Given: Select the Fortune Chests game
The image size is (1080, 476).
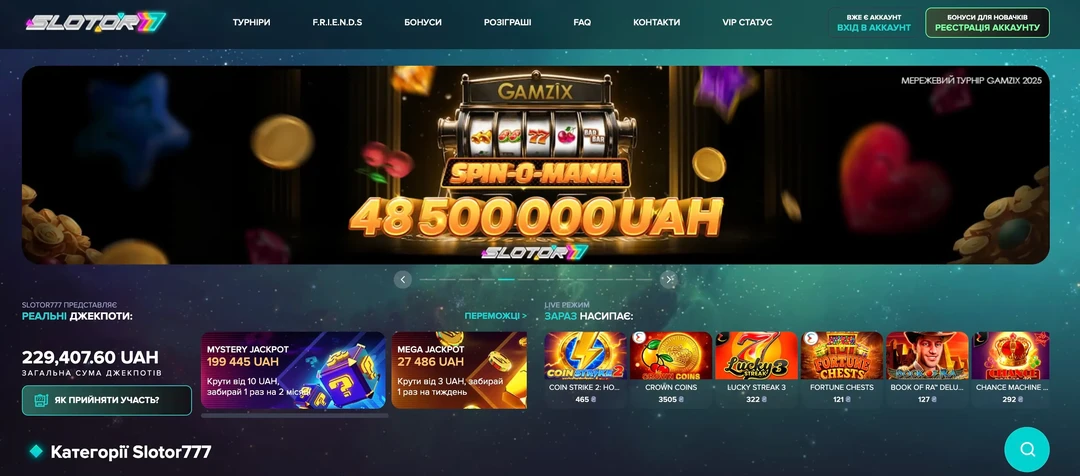Looking at the screenshot, I should [842, 355].
